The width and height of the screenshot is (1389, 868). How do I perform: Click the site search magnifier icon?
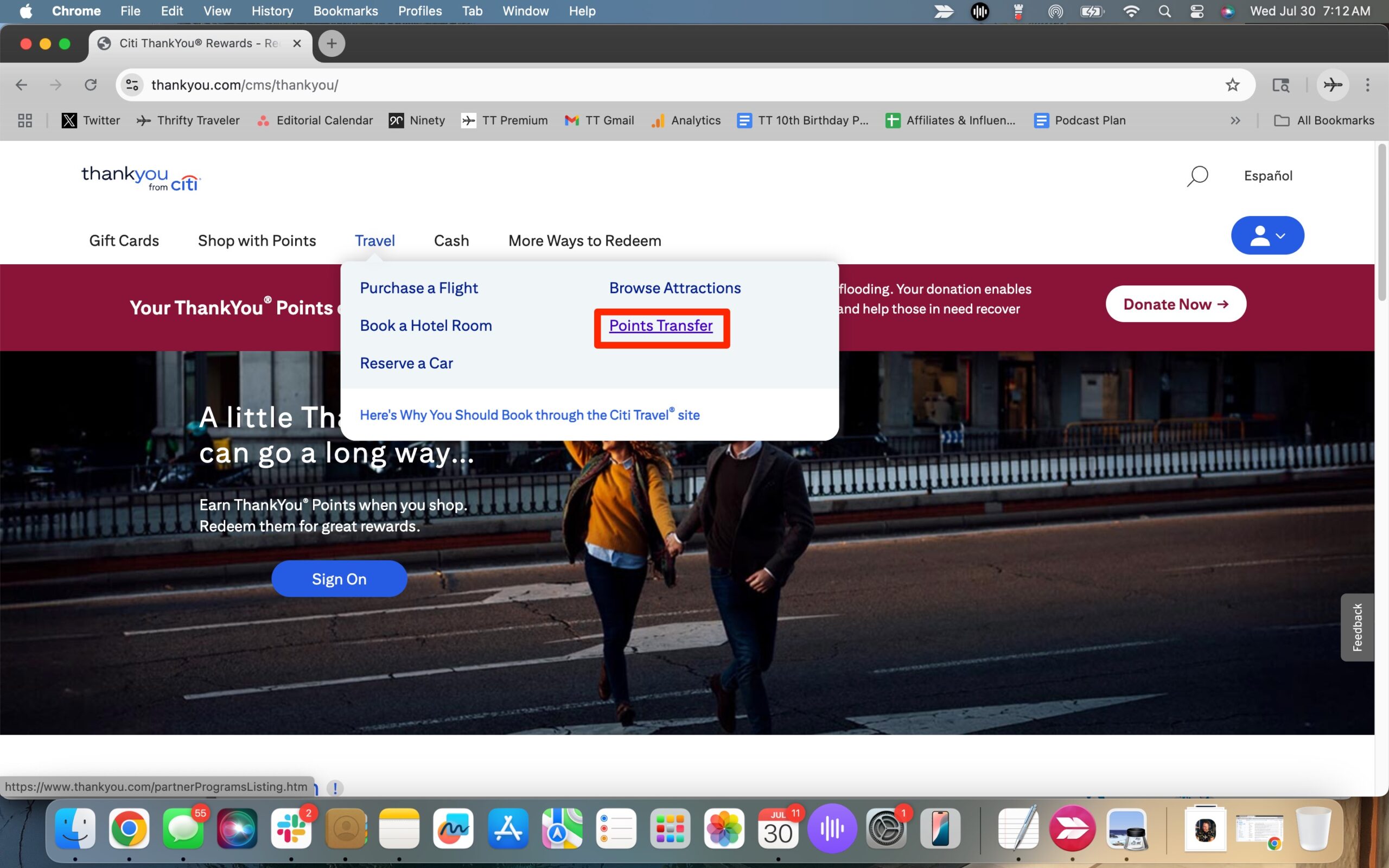tap(1197, 176)
